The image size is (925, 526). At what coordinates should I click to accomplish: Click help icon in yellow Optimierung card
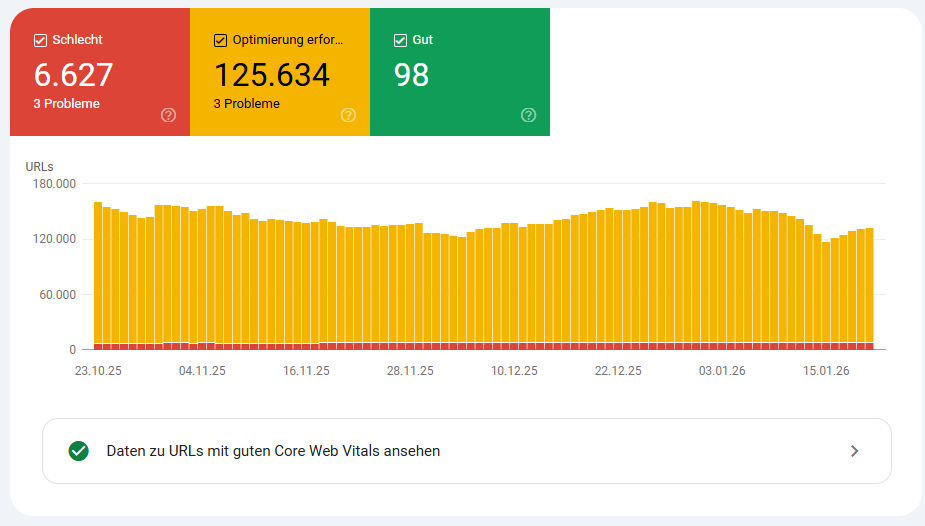click(x=348, y=115)
